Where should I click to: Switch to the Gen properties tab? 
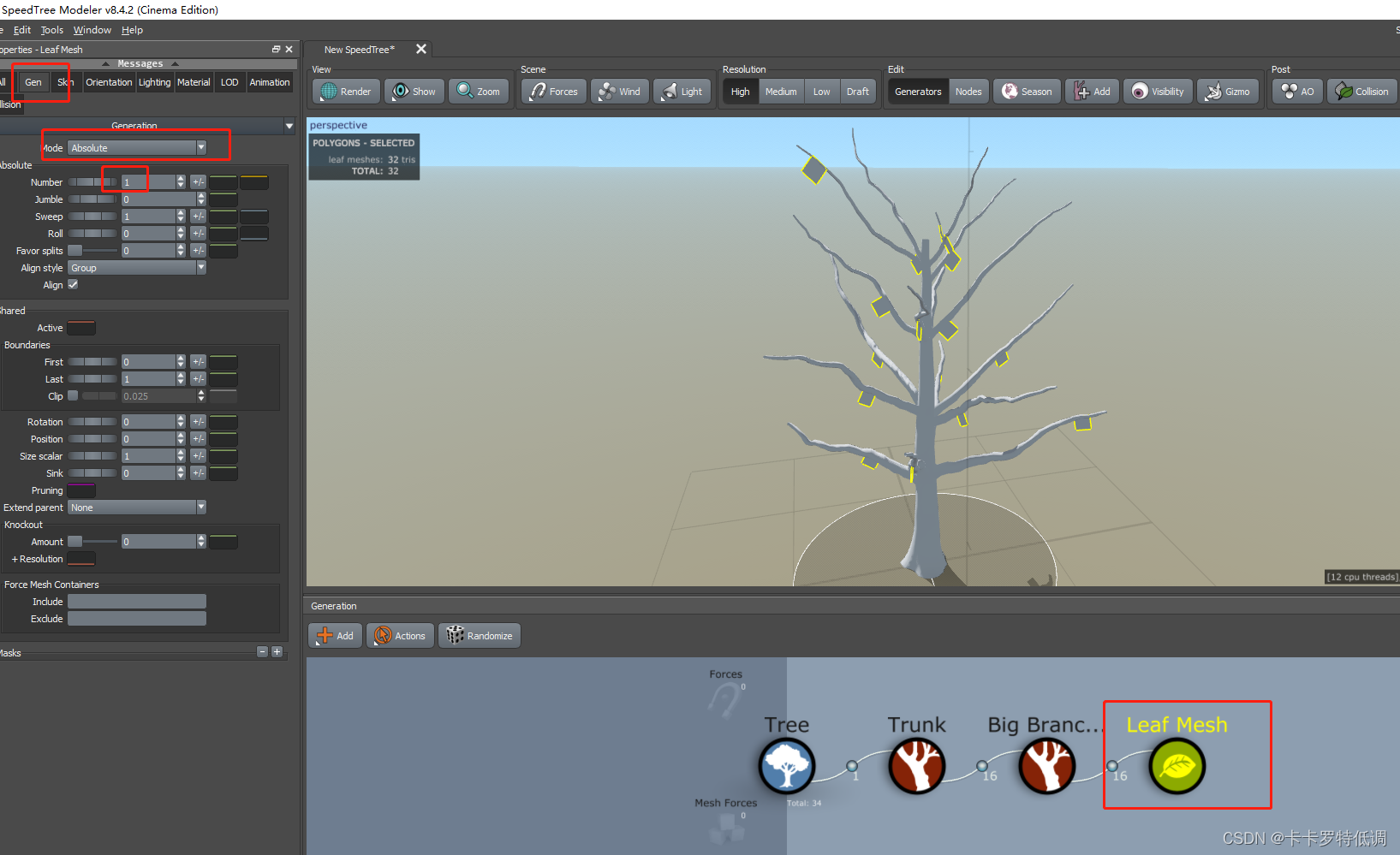[33, 82]
